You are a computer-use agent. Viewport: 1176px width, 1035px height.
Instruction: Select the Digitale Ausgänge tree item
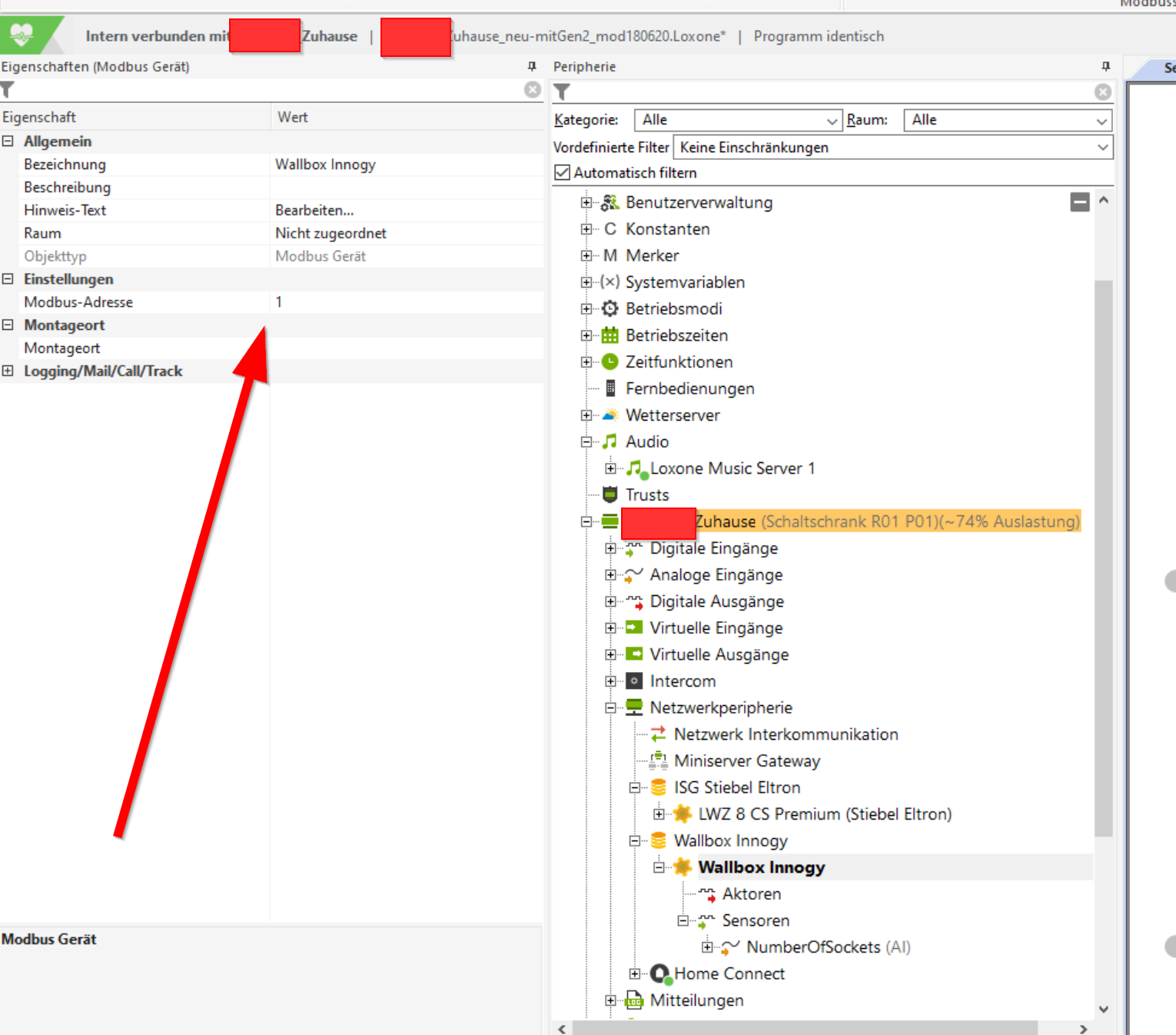[x=717, y=601]
